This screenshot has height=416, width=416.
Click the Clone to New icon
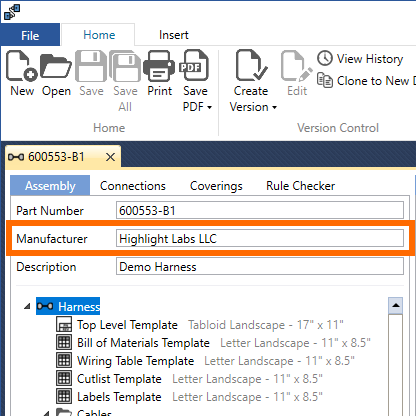pyautogui.click(x=325, y=80)
